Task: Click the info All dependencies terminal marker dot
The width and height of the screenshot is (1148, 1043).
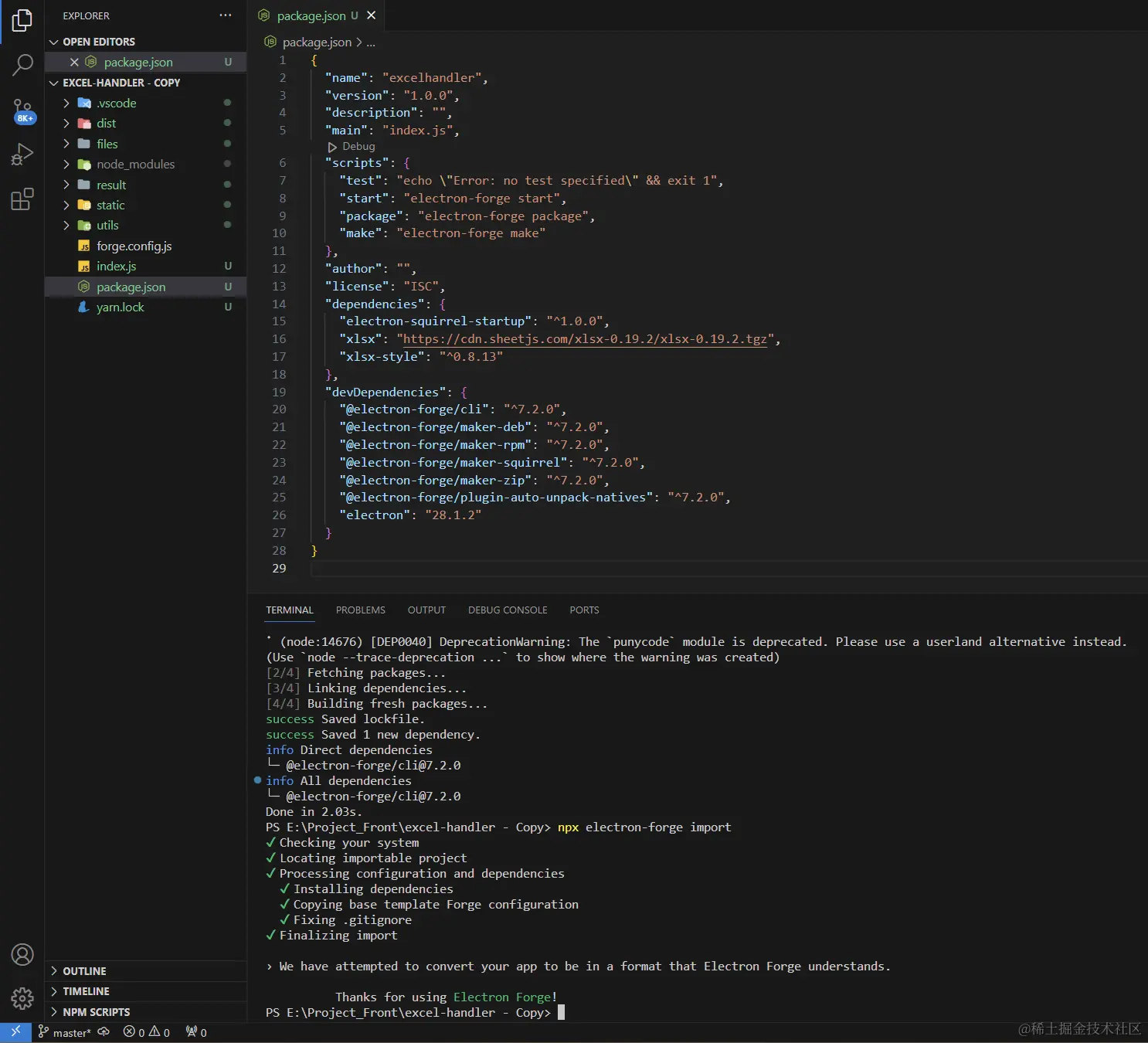Action: (257, 780)
